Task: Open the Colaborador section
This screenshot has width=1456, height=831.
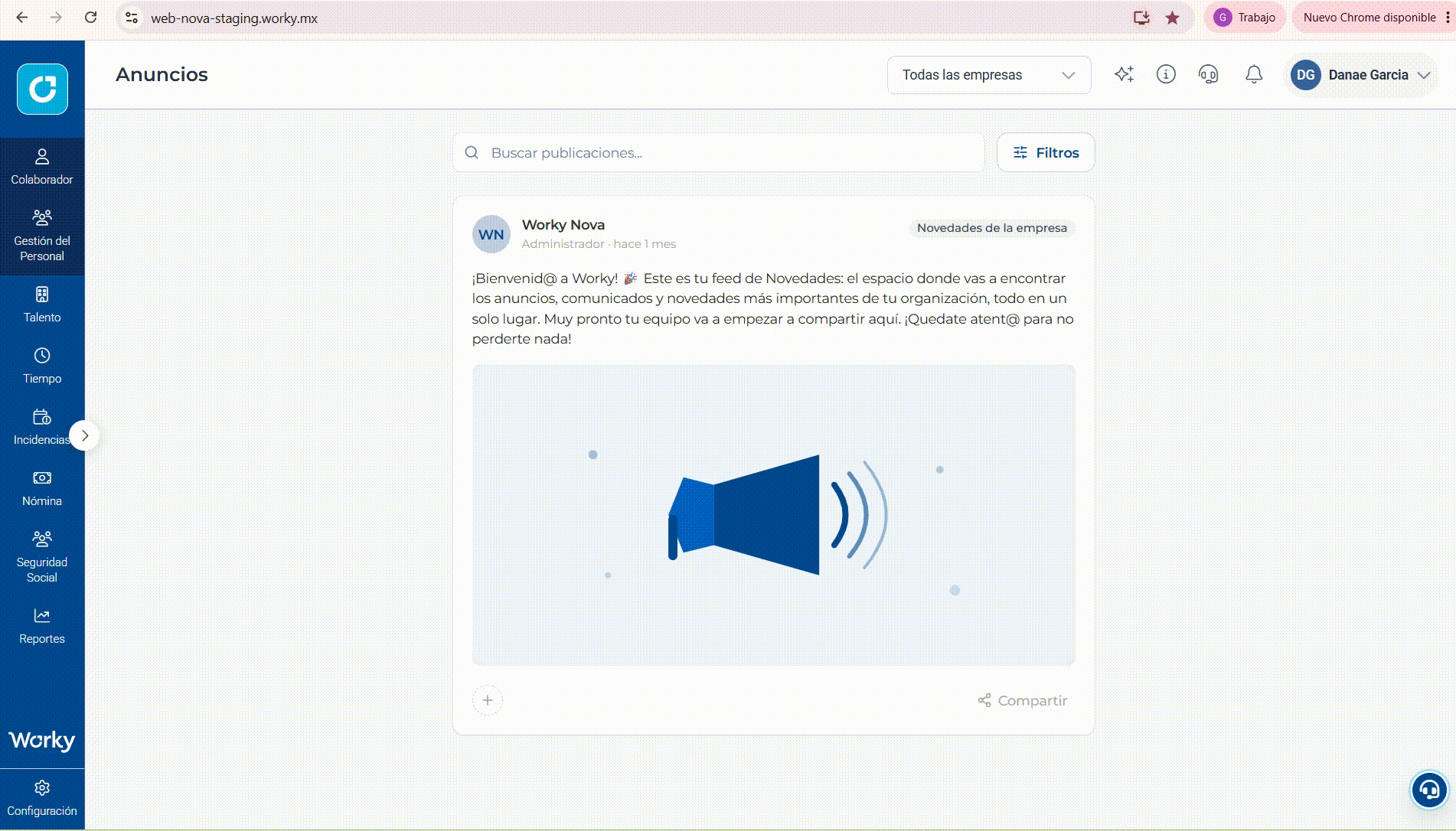Action: click(42, 168)
